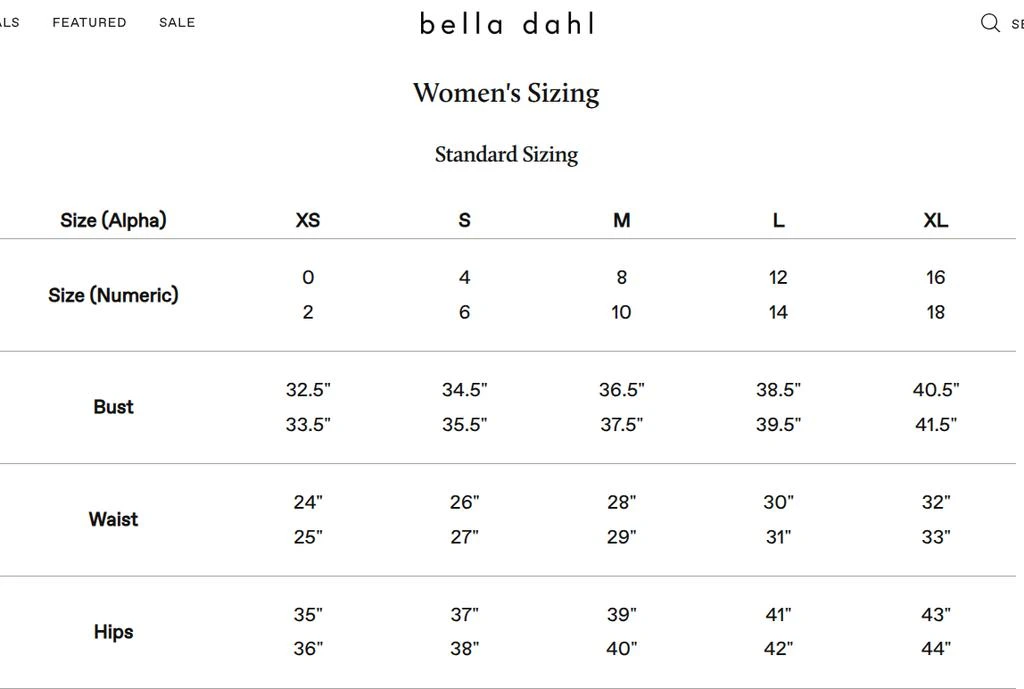This screenshot has height=689, width=1024.
Task: Select the XS column header
Action: [x=307, y=220]
